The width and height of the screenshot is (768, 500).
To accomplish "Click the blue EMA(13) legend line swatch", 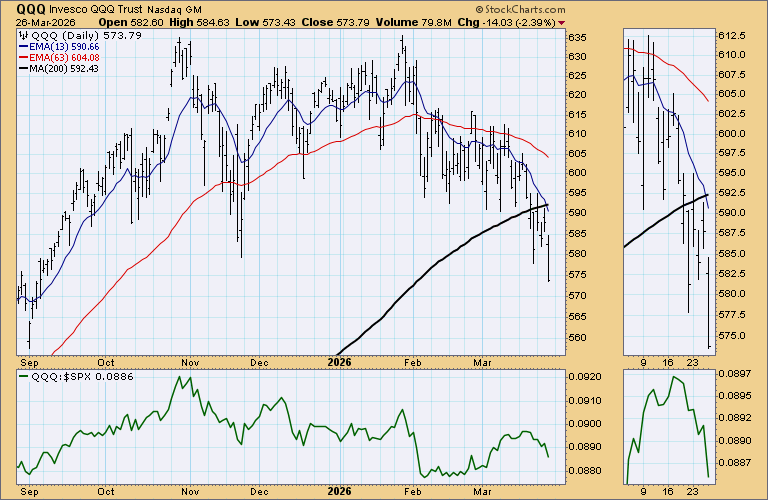I will click(24, 47).
